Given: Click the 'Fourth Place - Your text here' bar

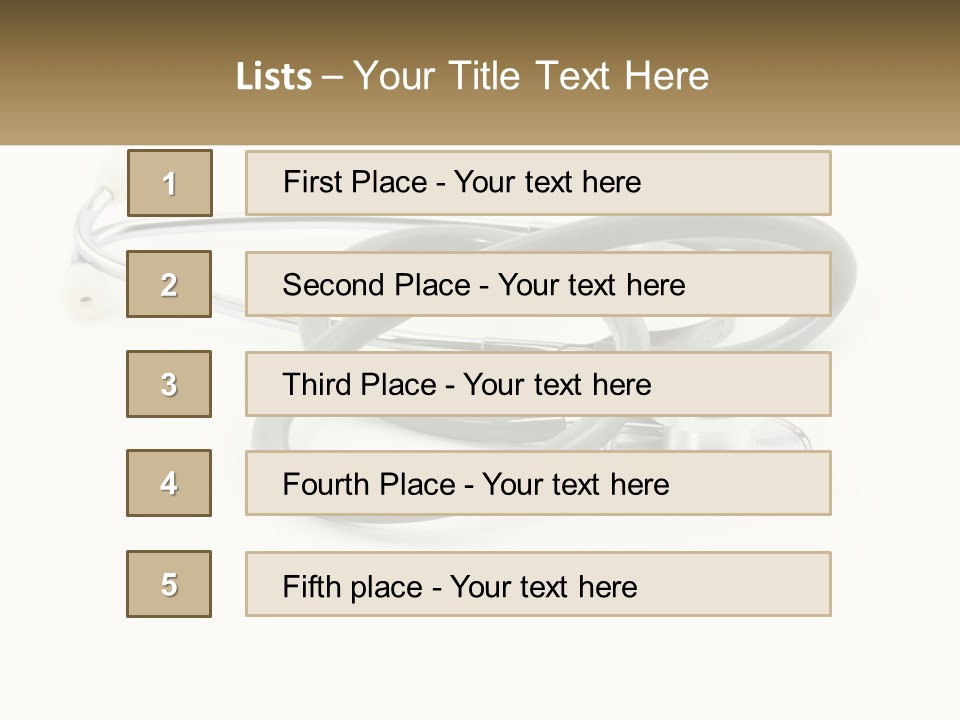Looking at the screenshot, I should [x=538, y=484].
